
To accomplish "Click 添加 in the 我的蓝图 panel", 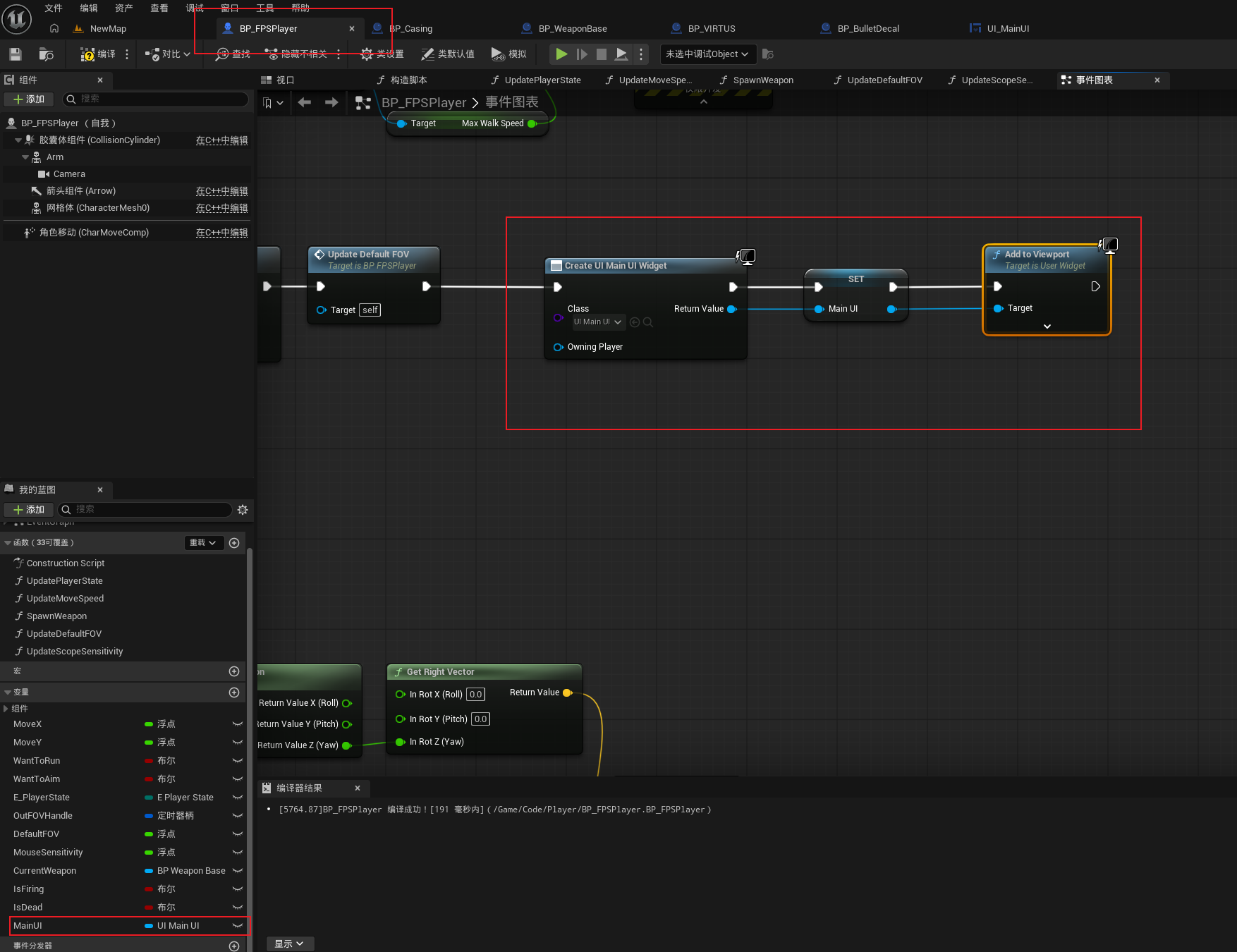I will click(x=29, y=509).
